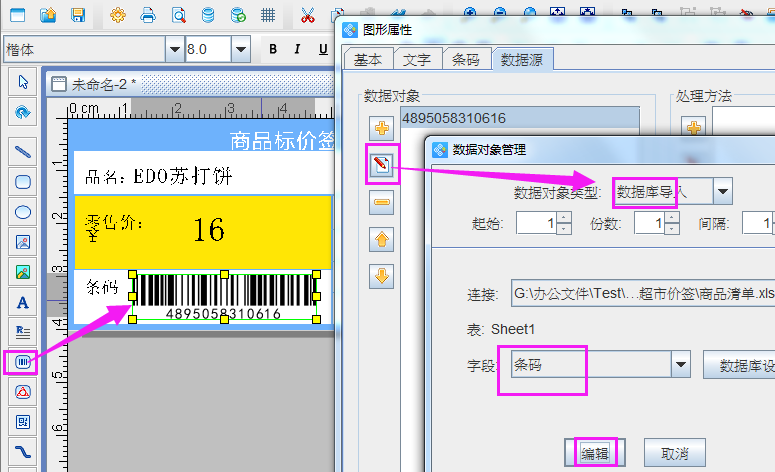Toggle bold text formatting
The height and width of the screenshot is (472, 775).
272,49
